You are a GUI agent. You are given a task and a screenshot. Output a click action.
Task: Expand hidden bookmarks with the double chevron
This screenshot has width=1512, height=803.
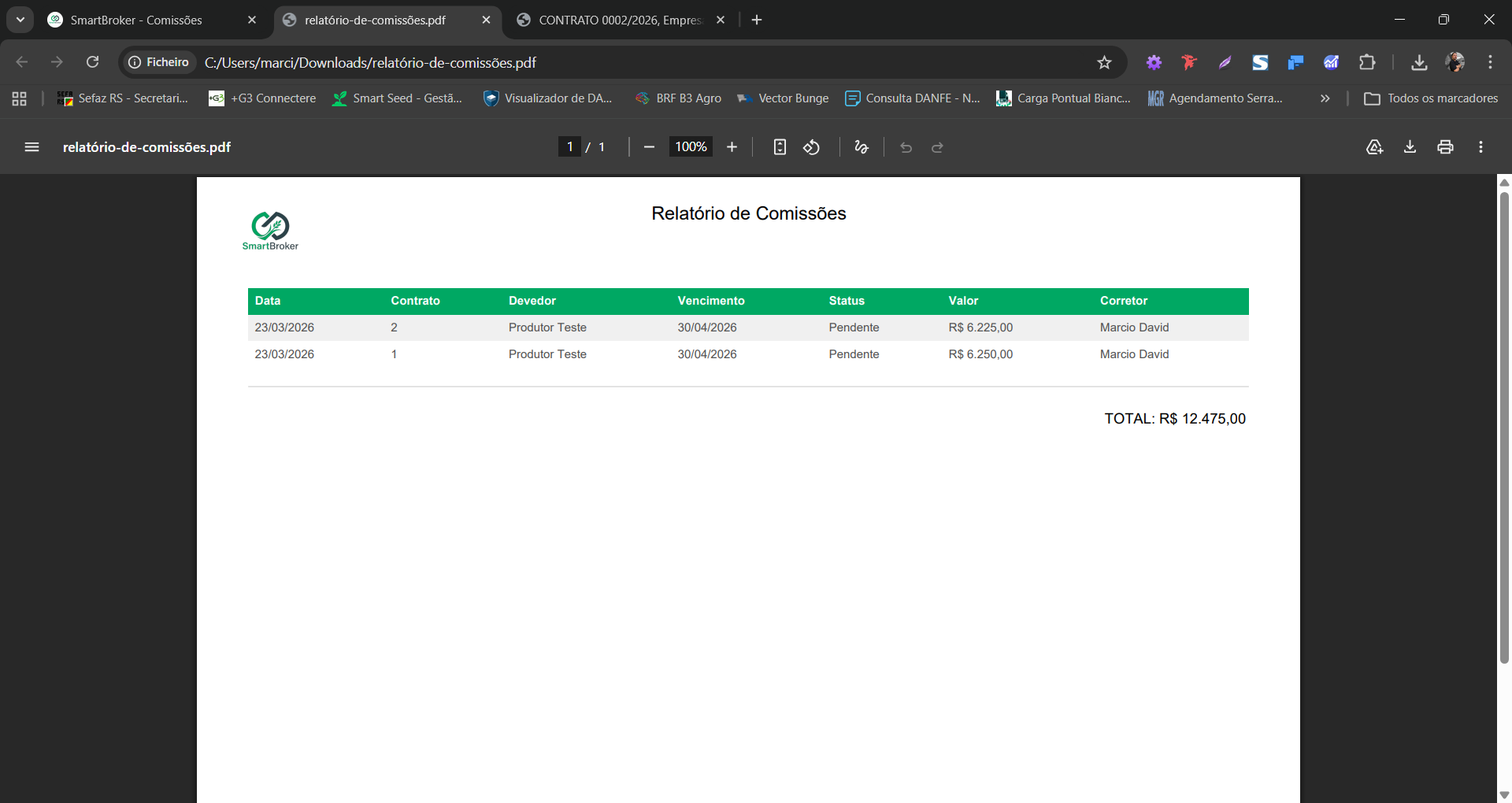(1325, 98)
